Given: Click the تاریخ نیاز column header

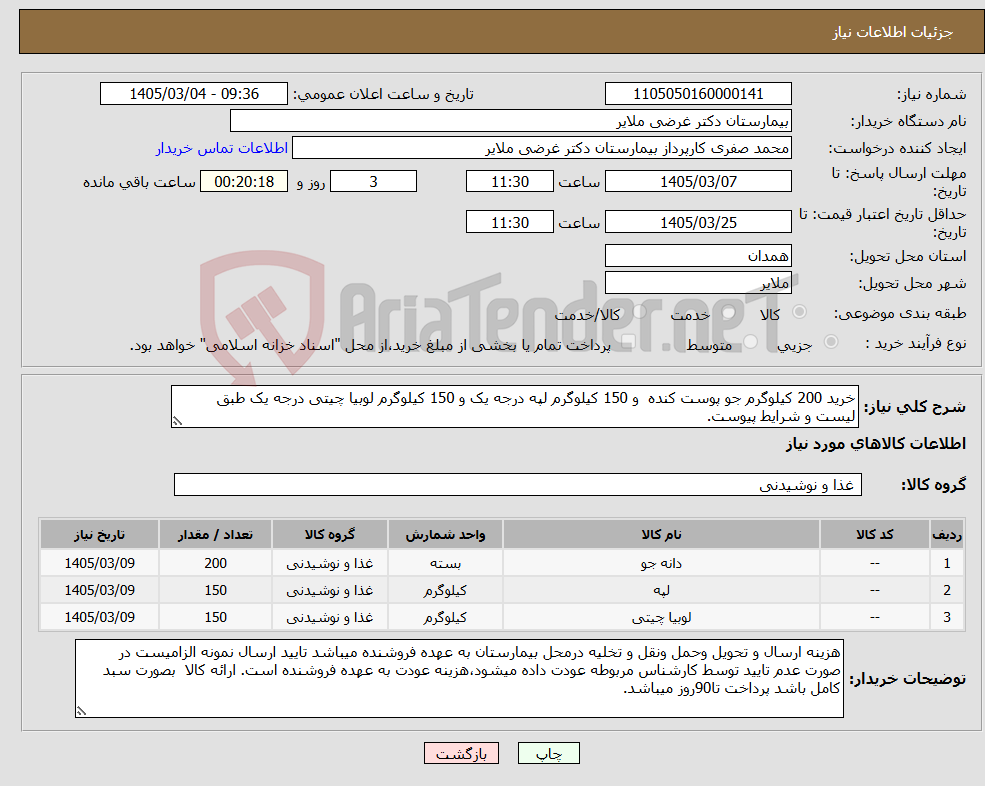Looking at the screenshot, I should pos(99,534).
